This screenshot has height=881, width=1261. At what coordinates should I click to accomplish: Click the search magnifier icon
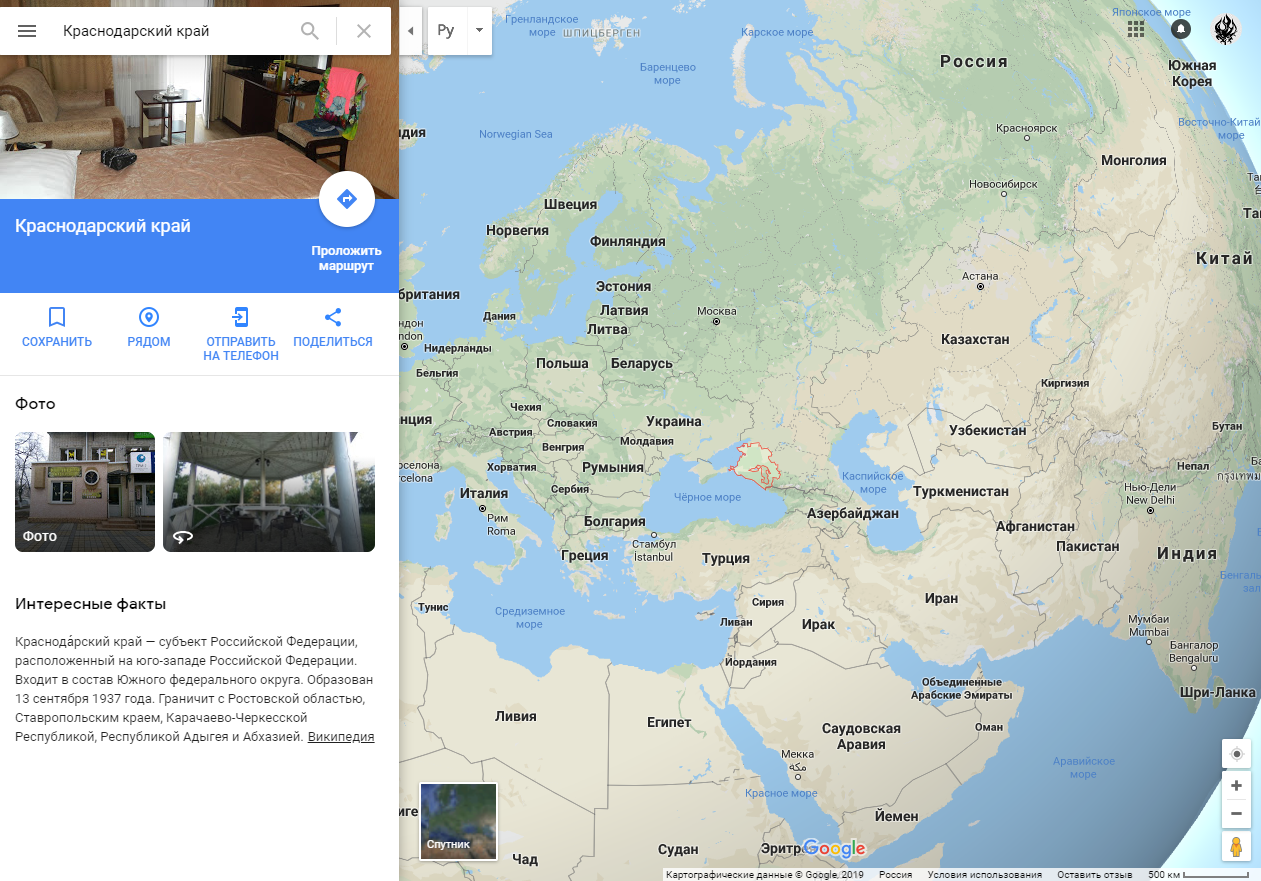[x=310, y=31]
